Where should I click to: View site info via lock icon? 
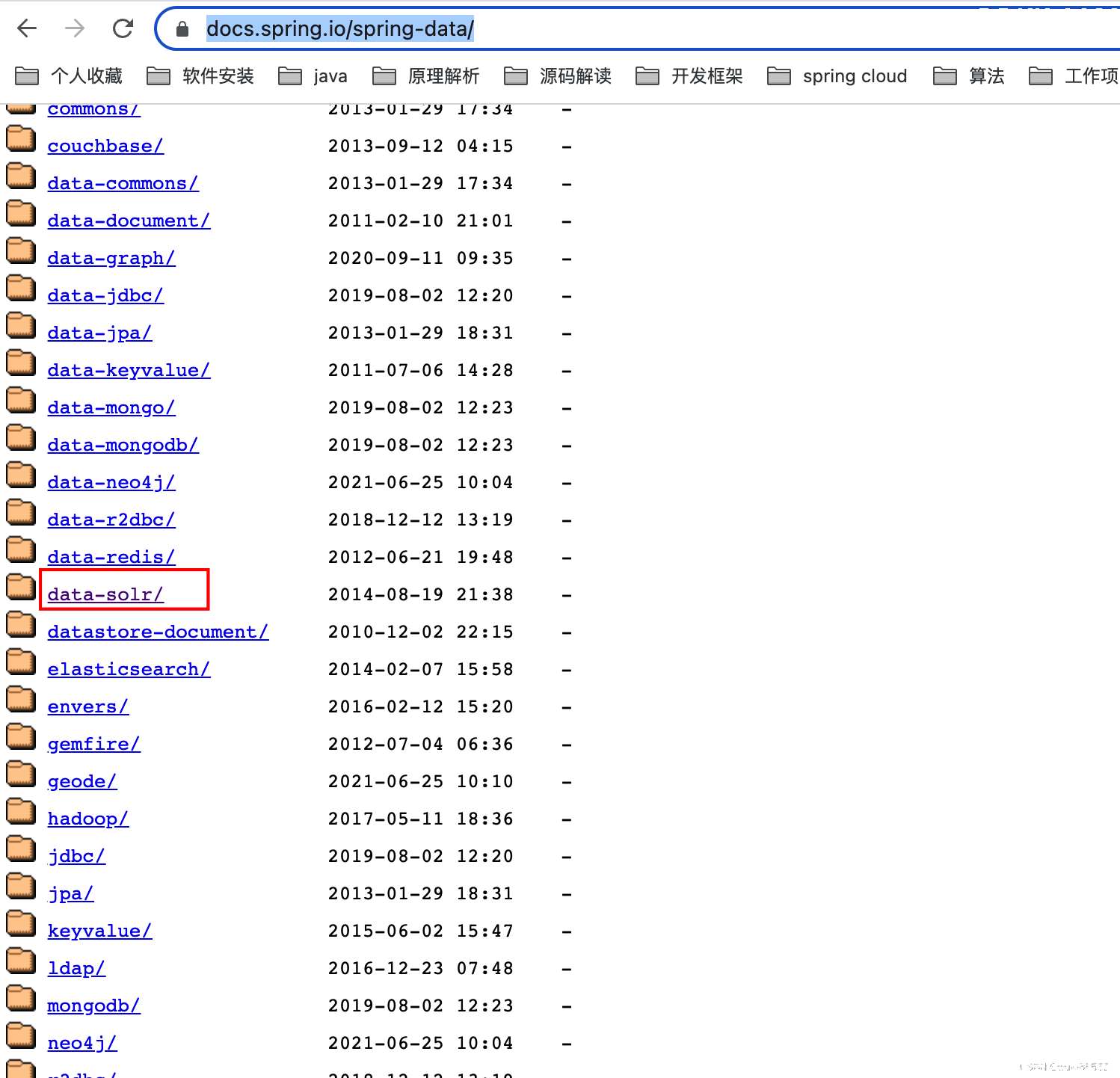click(182, 29)
